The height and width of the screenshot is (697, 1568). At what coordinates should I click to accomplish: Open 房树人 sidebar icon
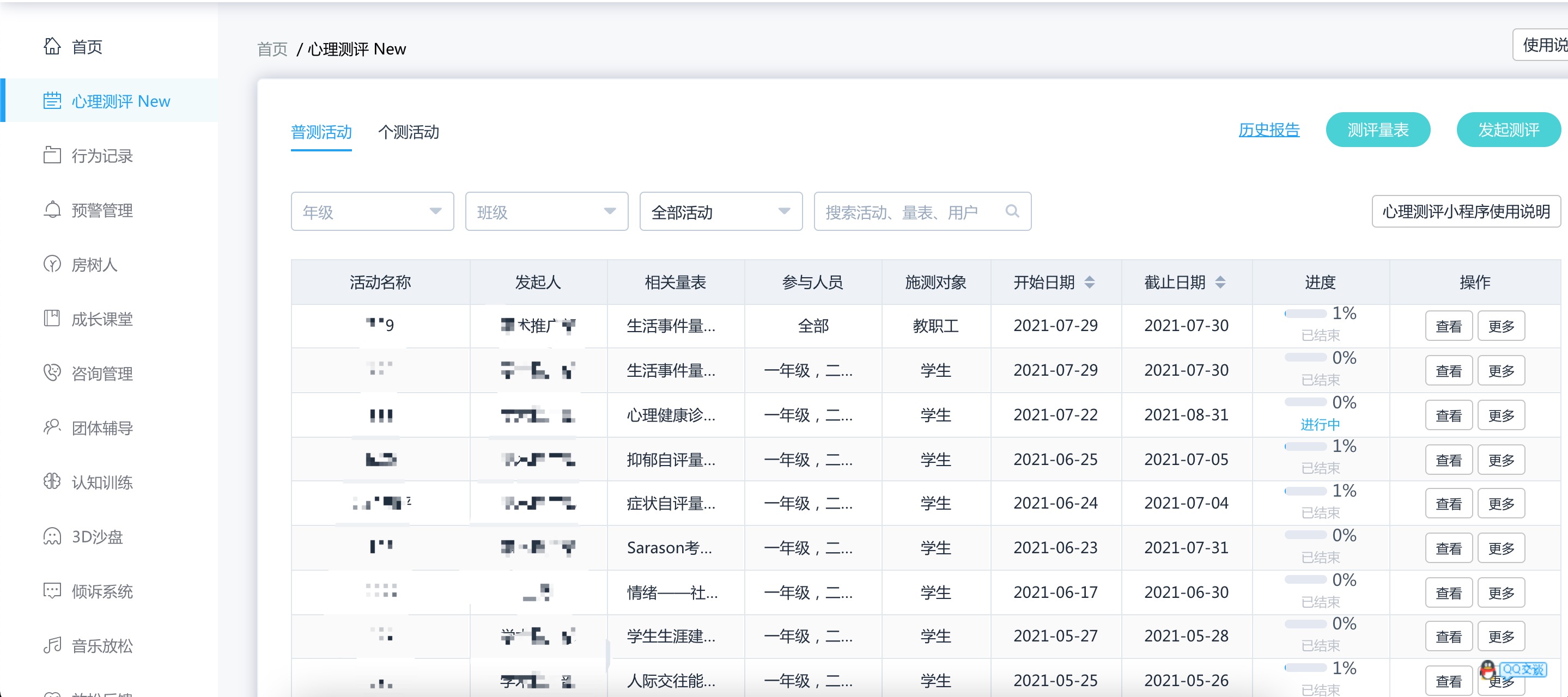coord(52,264)
